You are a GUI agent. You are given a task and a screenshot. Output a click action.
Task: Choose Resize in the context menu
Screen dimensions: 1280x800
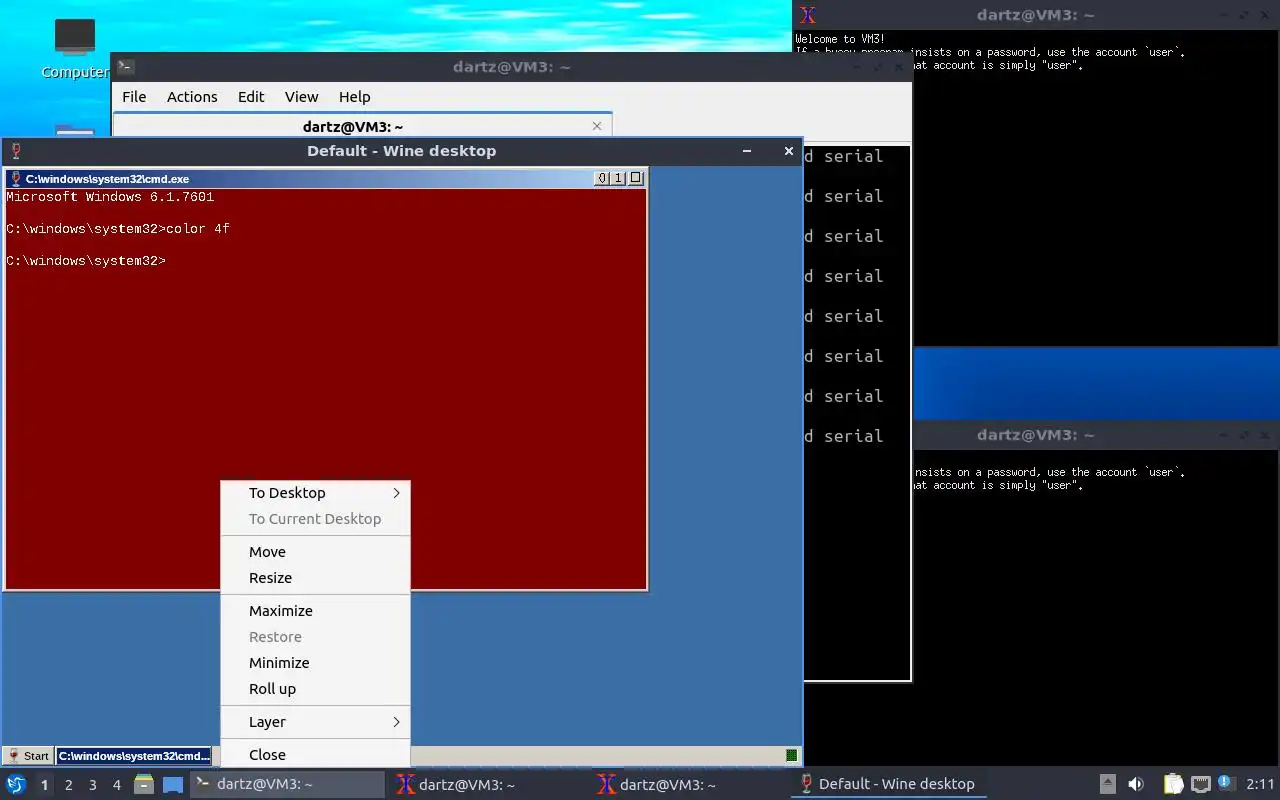[x=315, y=578]
